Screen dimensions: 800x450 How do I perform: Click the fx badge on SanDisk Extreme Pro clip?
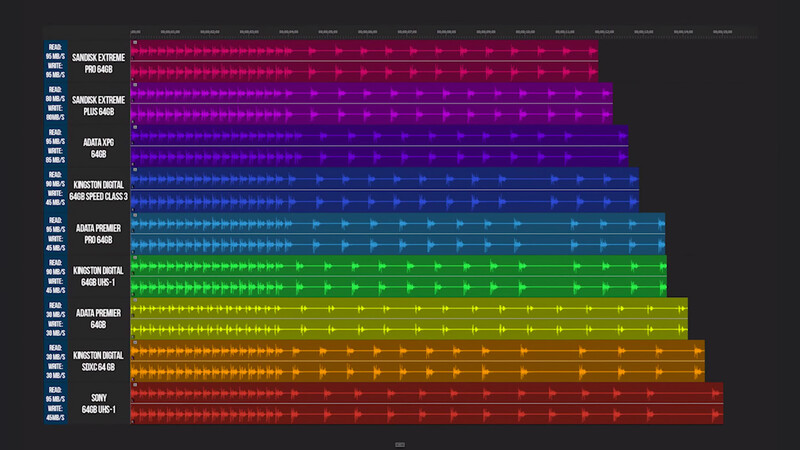pyautogui.click(x=135, y=43)
